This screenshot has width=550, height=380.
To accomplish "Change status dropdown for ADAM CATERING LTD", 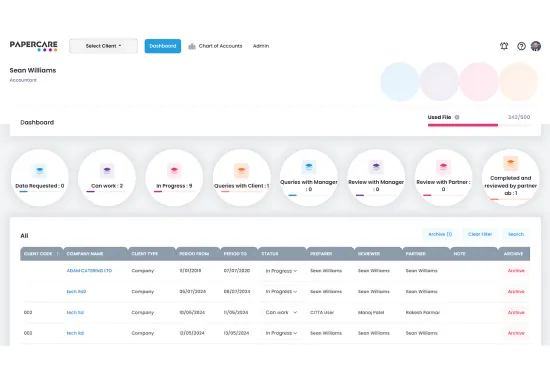I will tap(281, 271).
